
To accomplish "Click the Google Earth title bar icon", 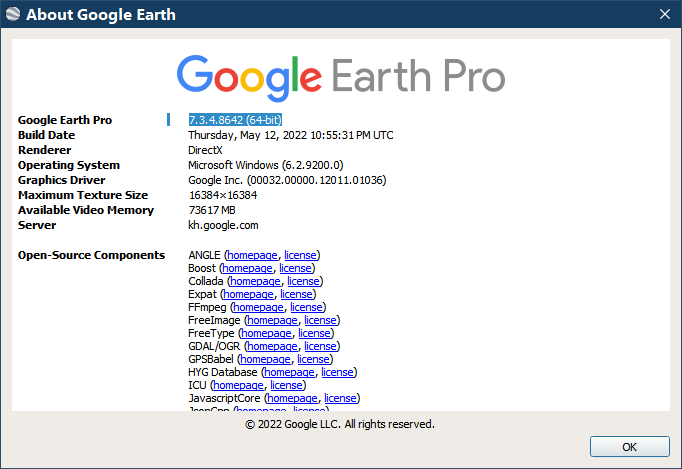I will (x=12, y=15).
